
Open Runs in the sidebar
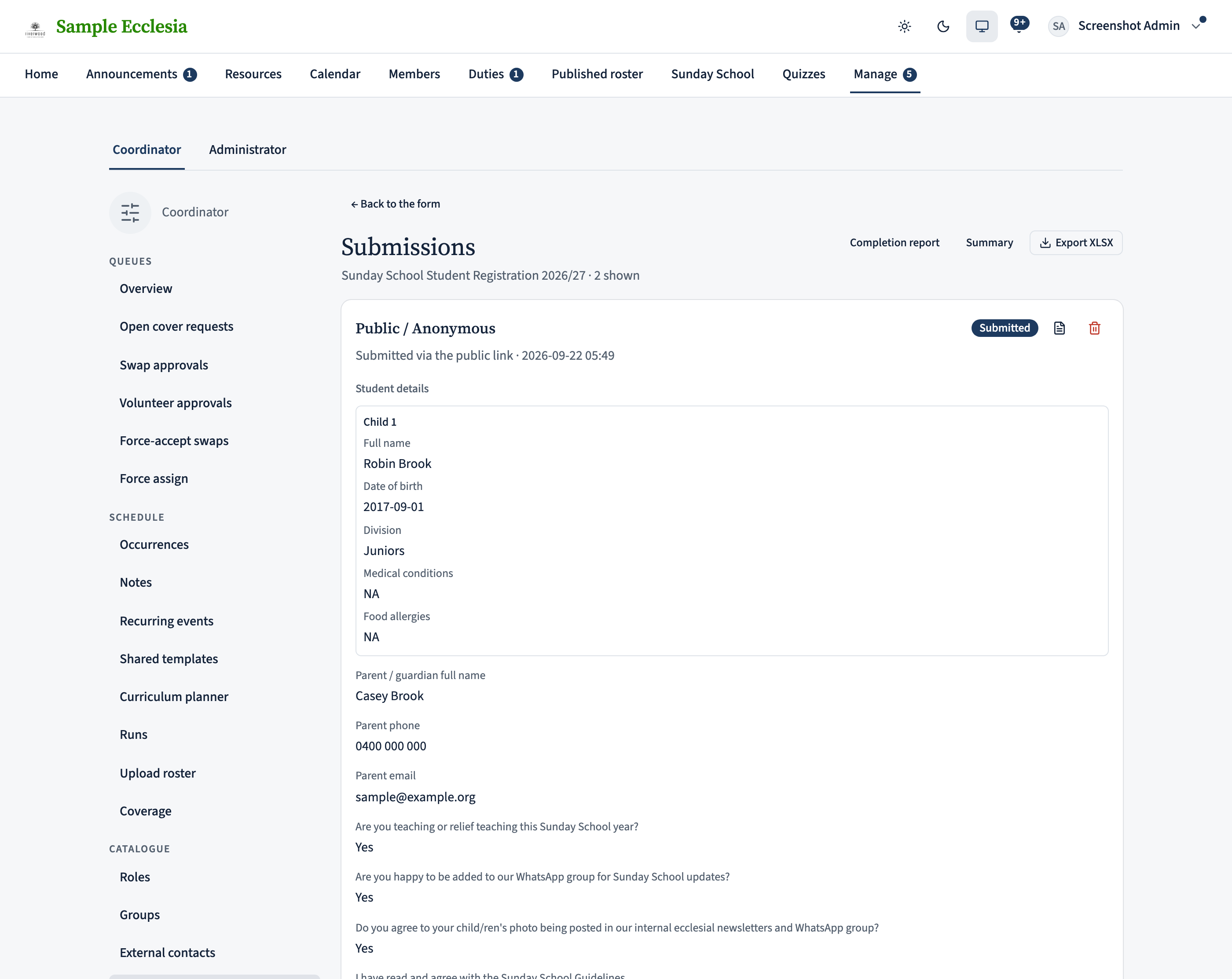(133, 734)
